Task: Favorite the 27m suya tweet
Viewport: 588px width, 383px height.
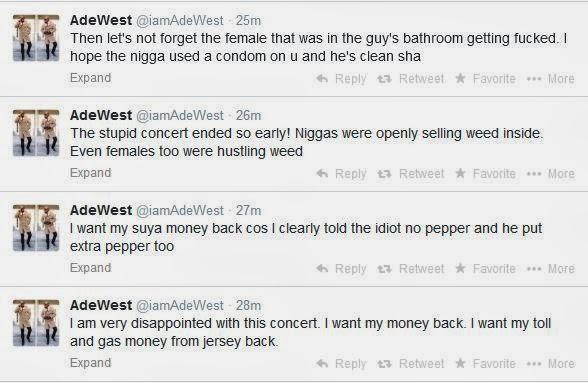Action: [x=485, y=269]
